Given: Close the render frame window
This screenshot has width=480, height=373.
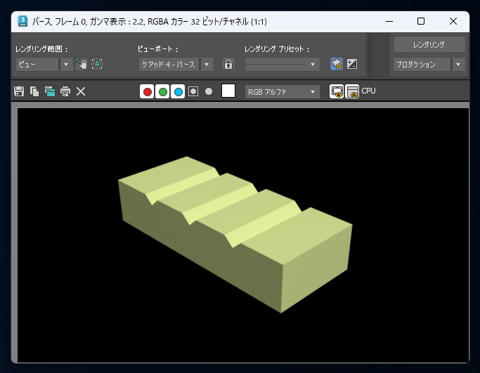Looking at the screenshot, I should tap(453, 22).
